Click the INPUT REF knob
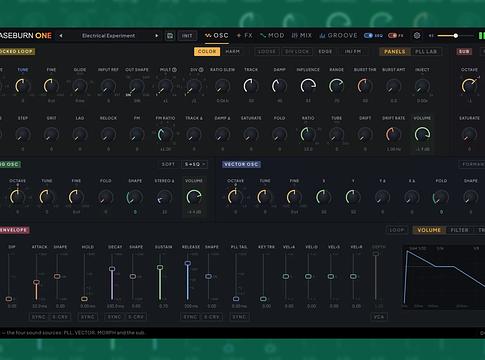The height and width of the screenshot is (360, 485). point(108,86)
